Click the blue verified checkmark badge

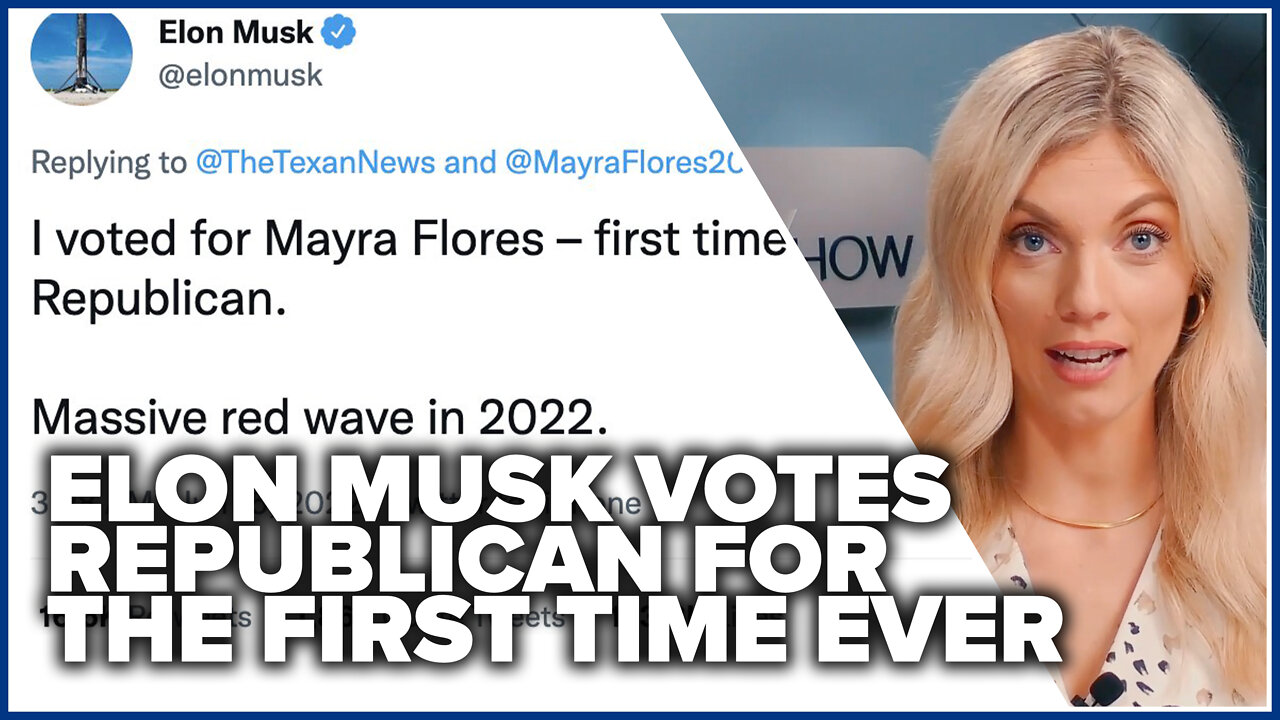(x=343, y=33)
